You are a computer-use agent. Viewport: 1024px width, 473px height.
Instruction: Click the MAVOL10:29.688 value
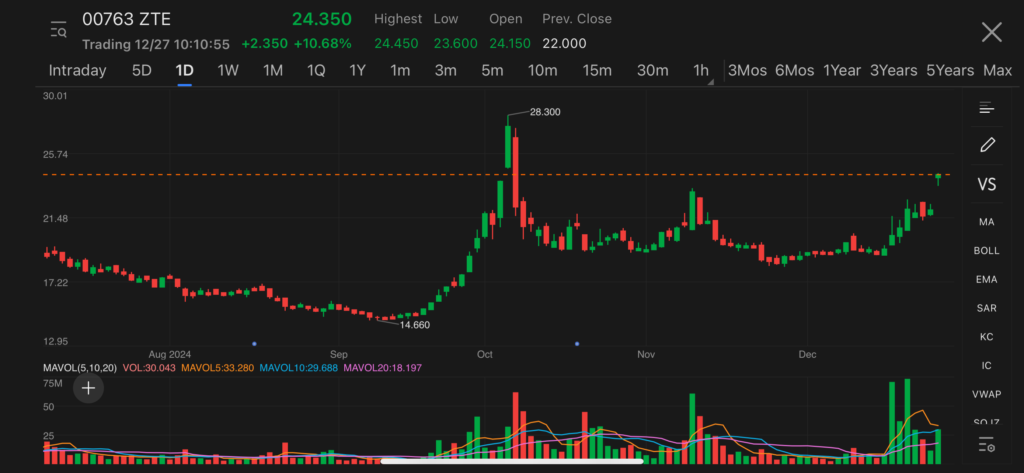298,368
